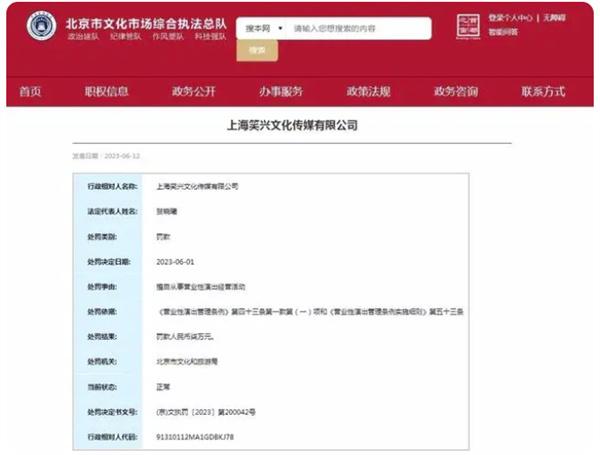This screenshot has height=455, width=600.
Task: Open the 政务公开 menu
Action: pyautogui.click(x=194, y=91)
